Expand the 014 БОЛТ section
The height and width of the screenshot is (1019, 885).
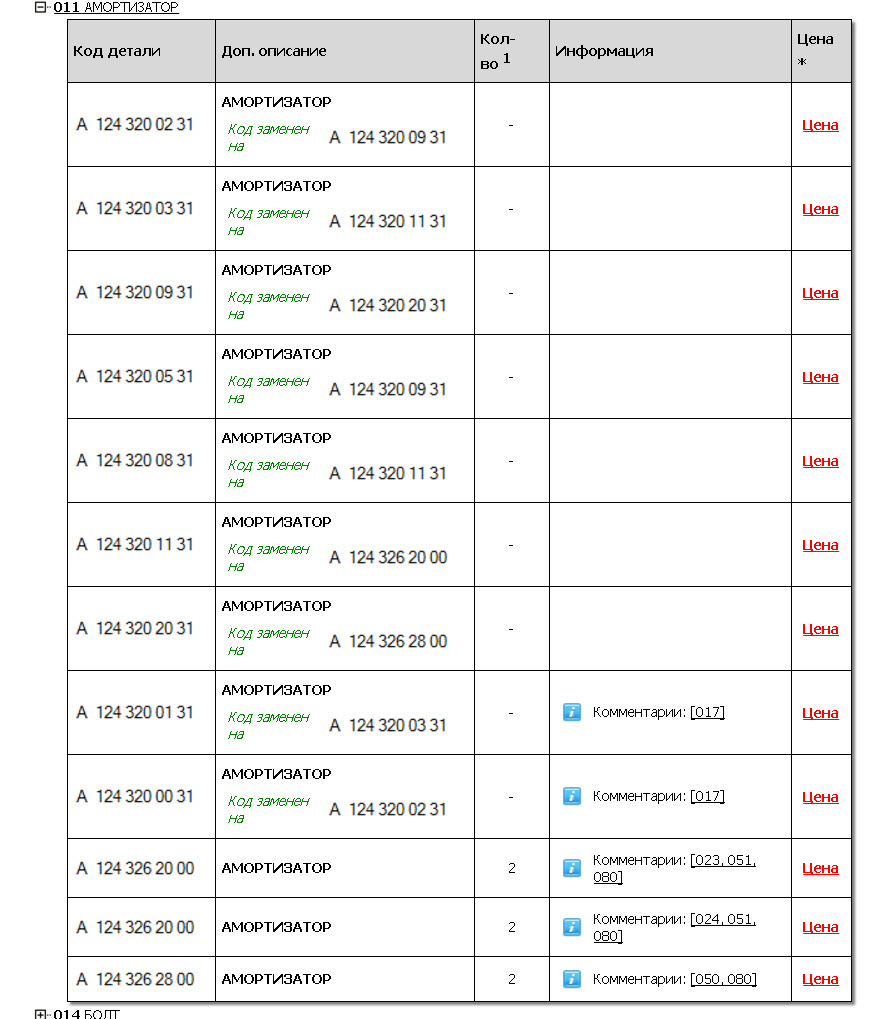coord(40,1014)
